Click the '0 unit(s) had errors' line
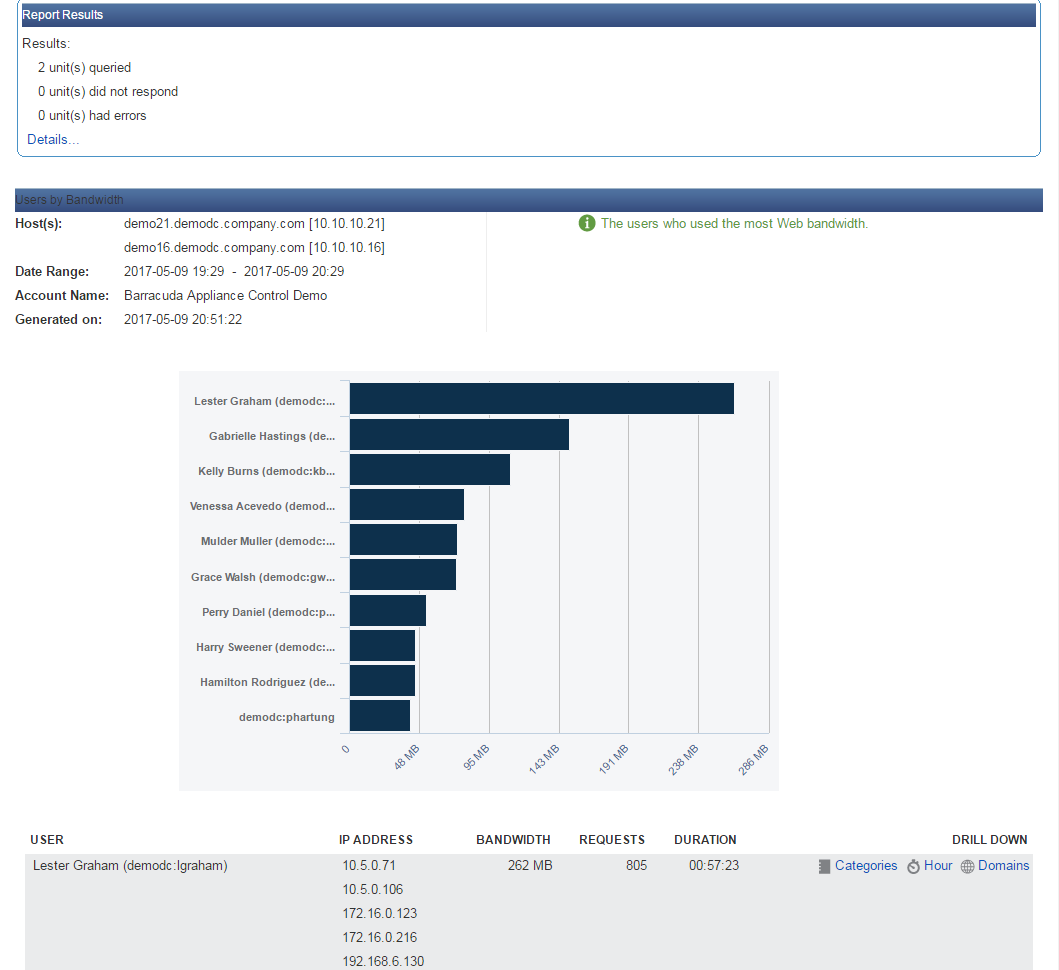Viewport: 1059px width, 970px height. coord(92,116)
